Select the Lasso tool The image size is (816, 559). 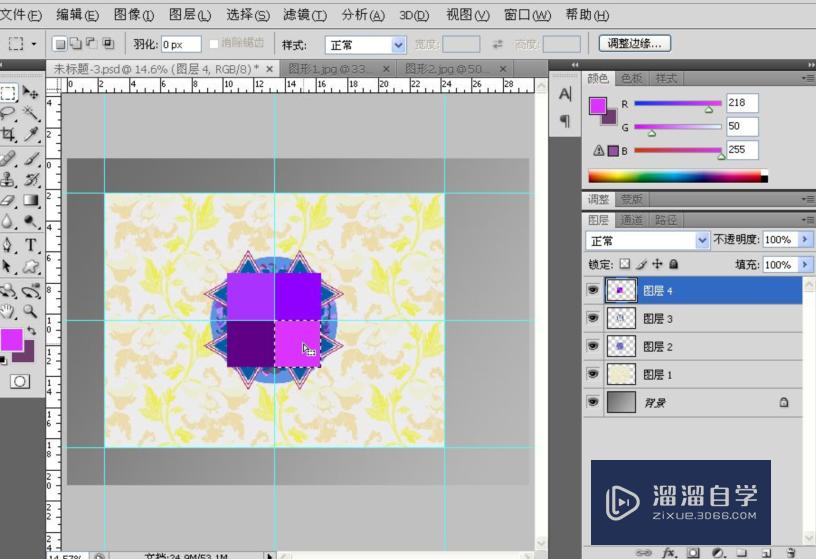pyautogui.click(x=9, y=114)
